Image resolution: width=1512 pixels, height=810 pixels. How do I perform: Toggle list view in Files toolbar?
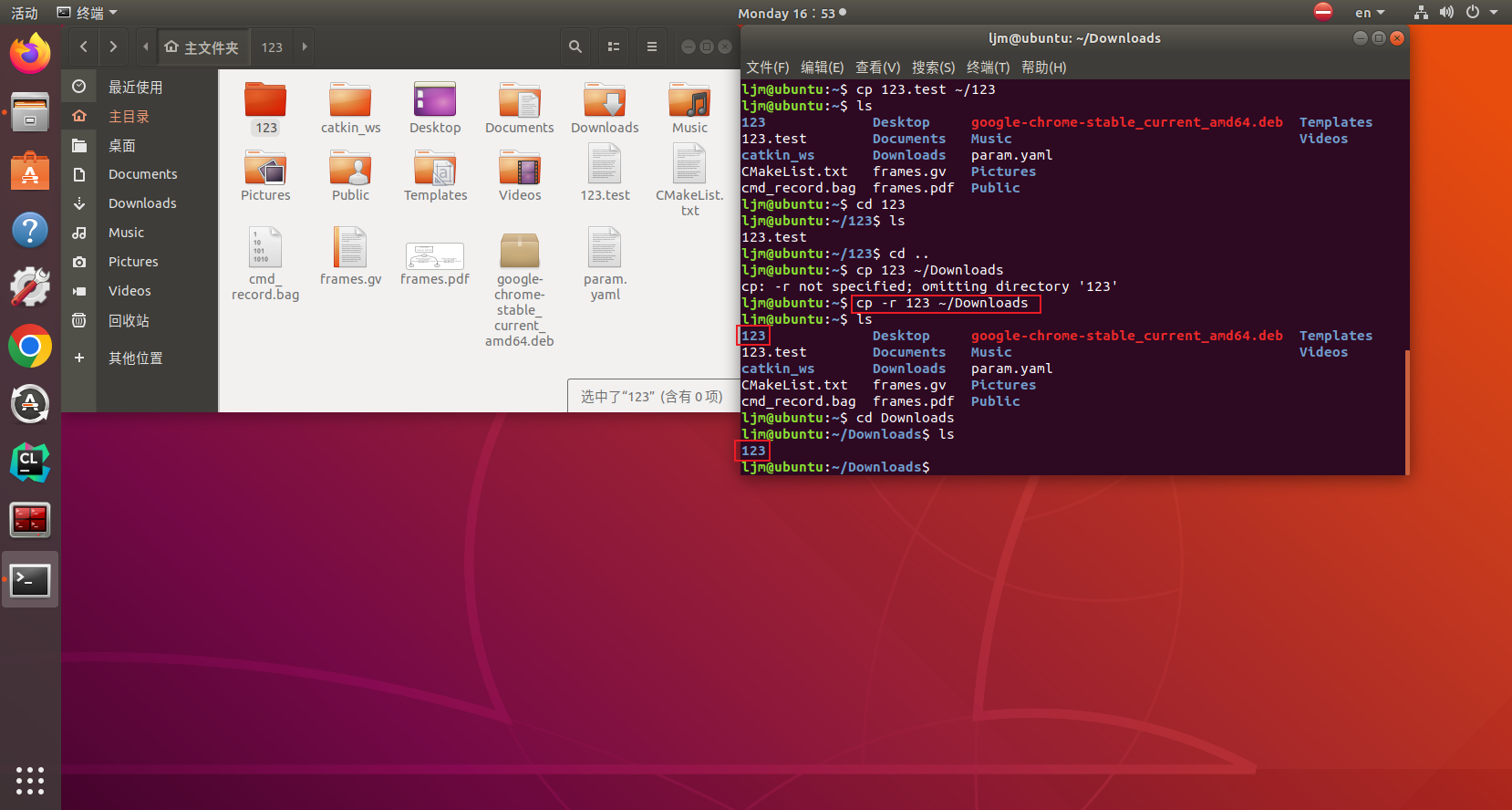614,47
